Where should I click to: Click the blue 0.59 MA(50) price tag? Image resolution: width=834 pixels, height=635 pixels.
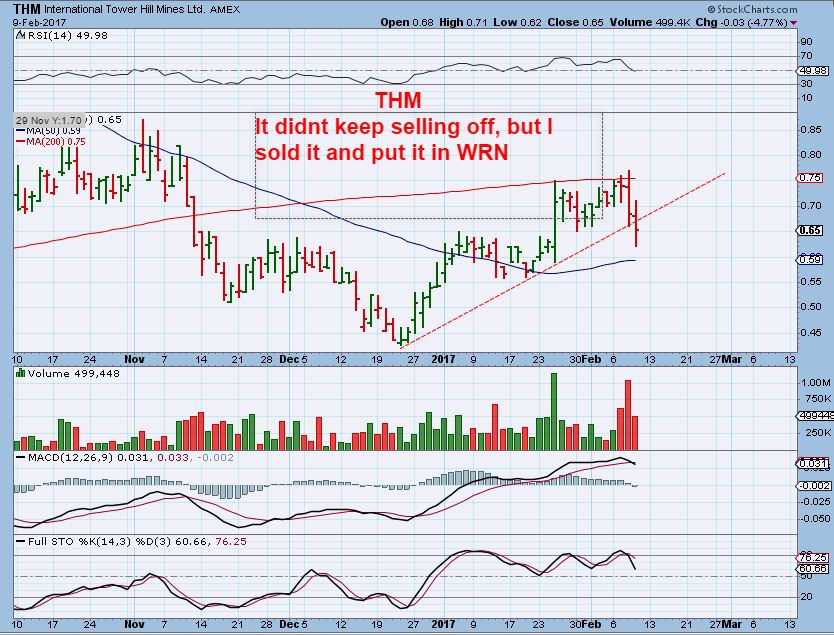pyautogui.click(x=810, y=260)
